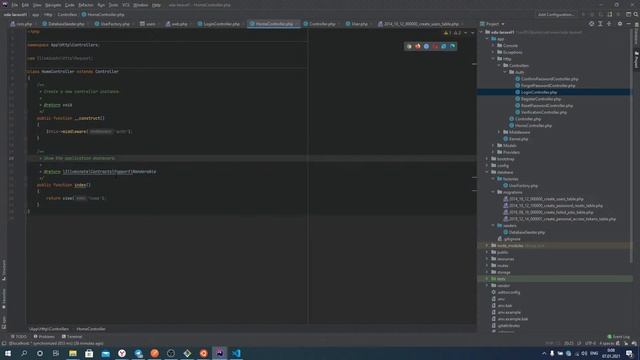Hide the Project panel with minus icon
640x360 pixels.
[x=628, y=24]
